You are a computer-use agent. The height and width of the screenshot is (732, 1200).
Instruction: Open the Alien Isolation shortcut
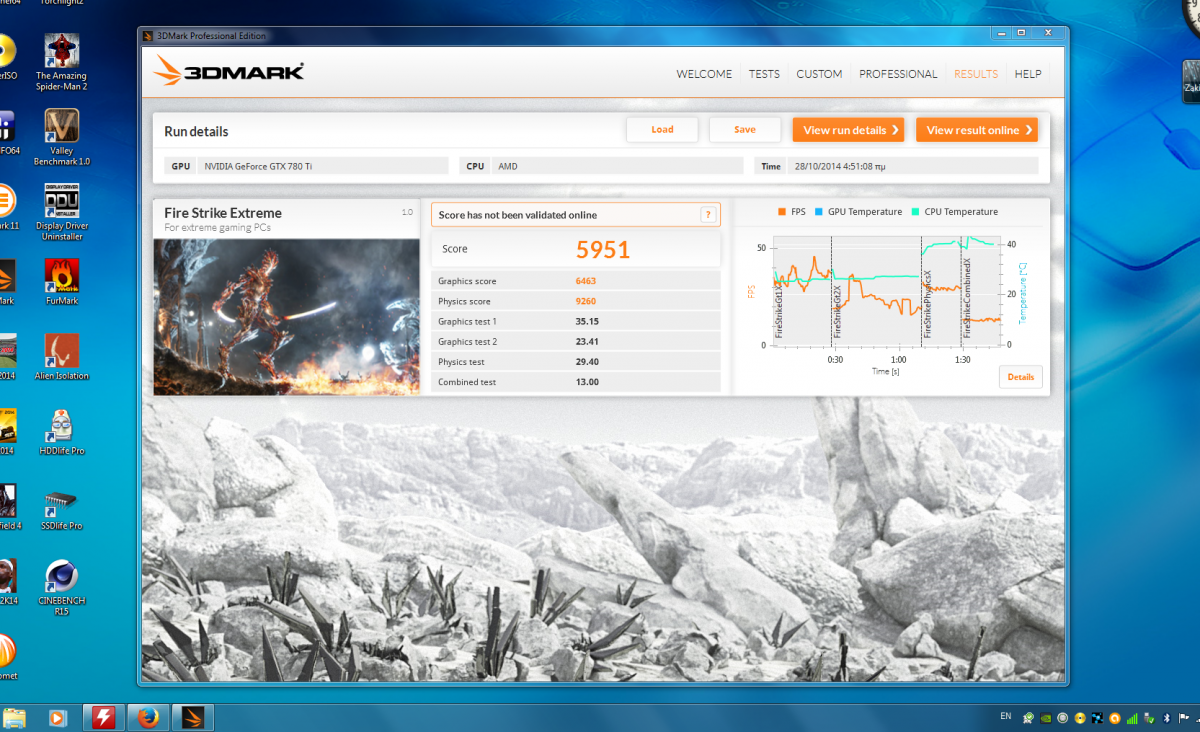pos(62,357)
